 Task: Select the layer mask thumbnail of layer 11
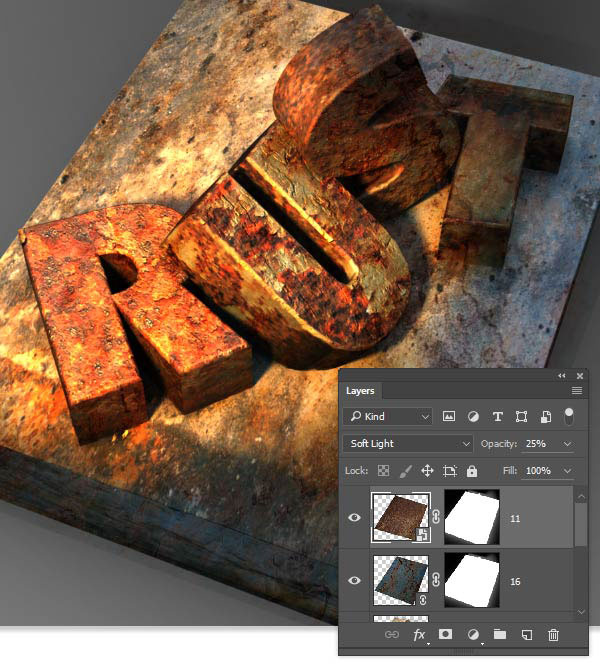[x=469, y=517]
